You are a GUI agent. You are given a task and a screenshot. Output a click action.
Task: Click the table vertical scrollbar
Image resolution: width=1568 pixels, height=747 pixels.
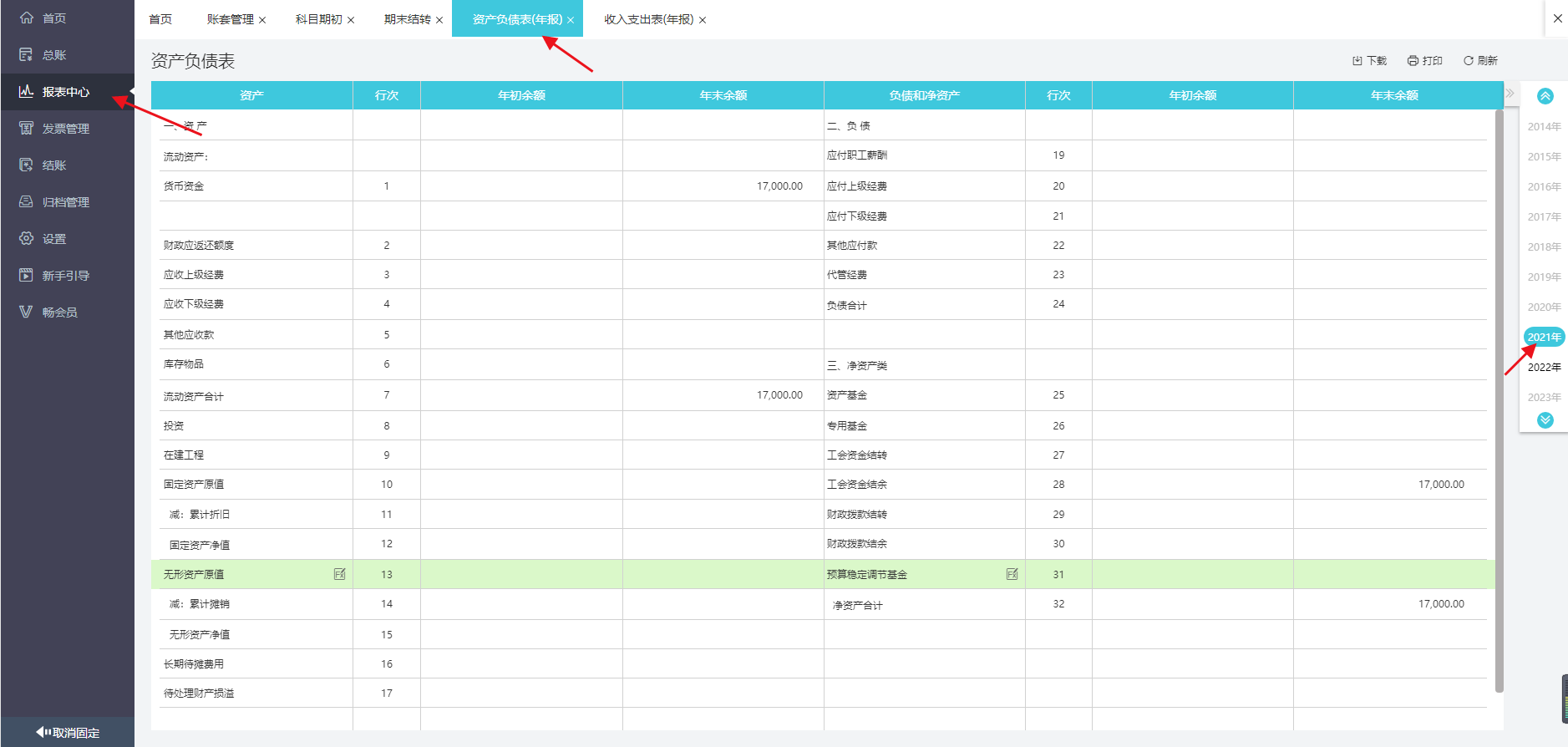click(x=1499, y=401)
